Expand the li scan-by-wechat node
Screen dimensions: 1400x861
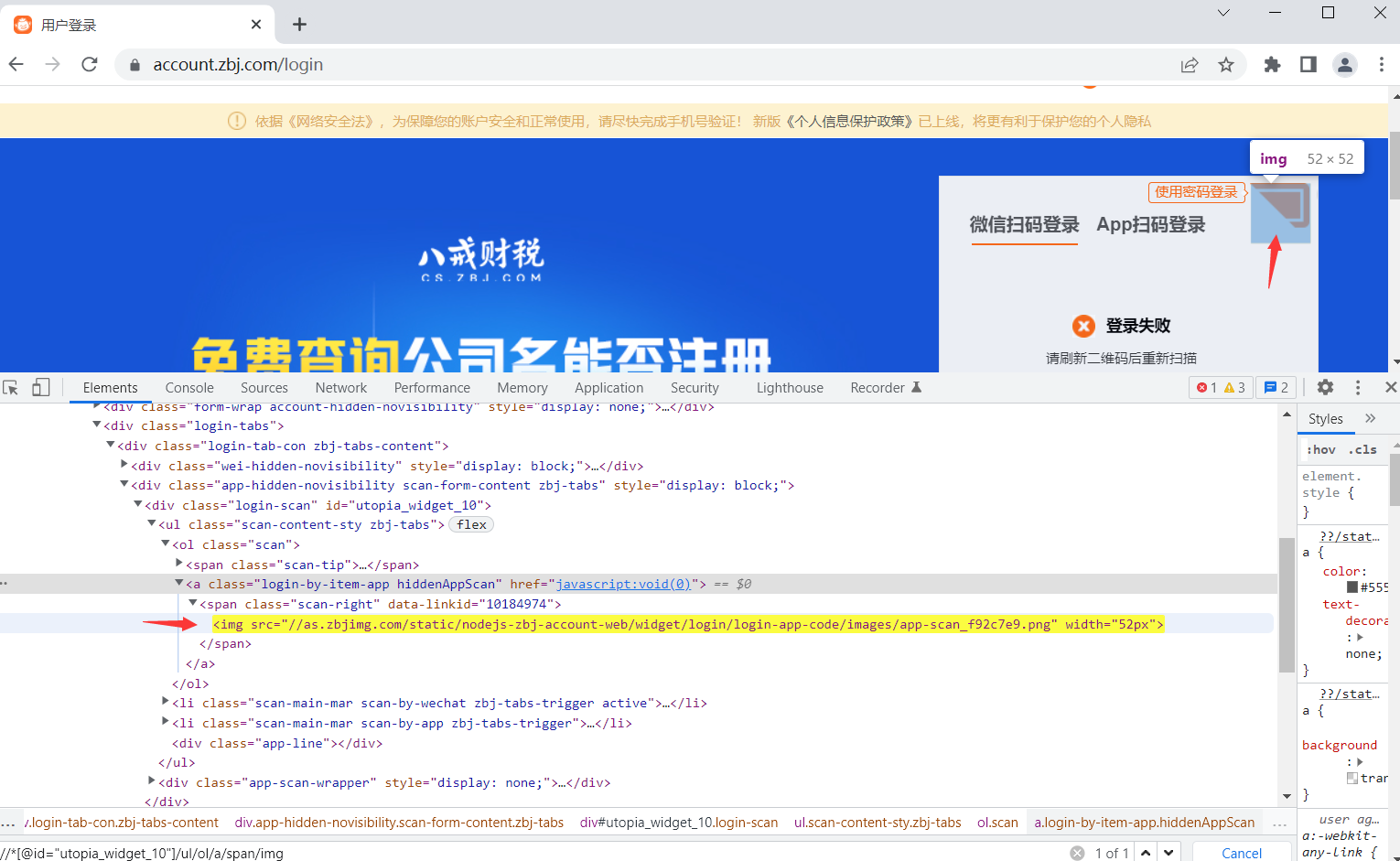(165, 702)
